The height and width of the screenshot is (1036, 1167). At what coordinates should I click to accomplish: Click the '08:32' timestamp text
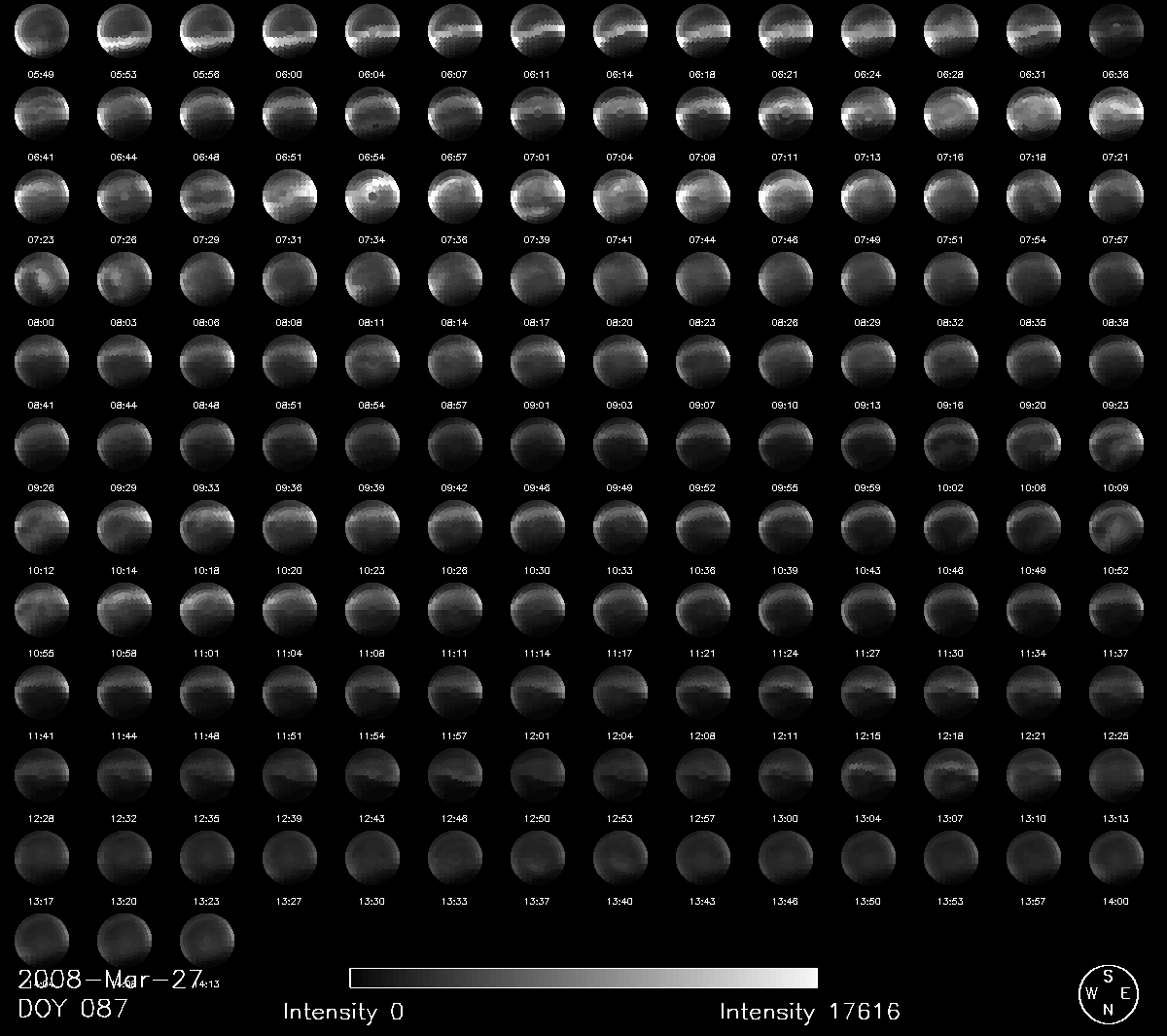click(x=950, y=322)
